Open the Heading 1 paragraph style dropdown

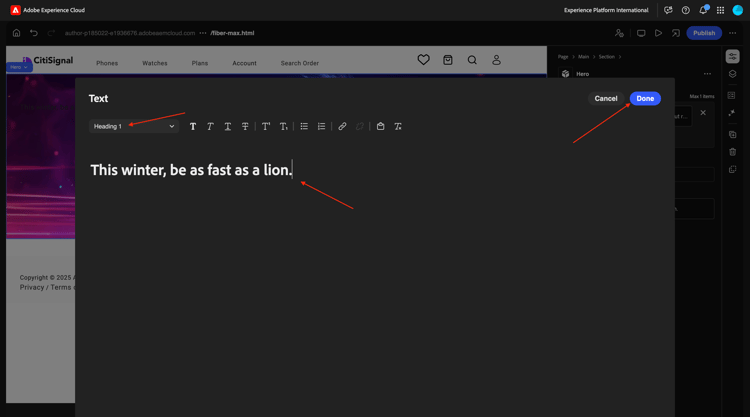[134, 126]
